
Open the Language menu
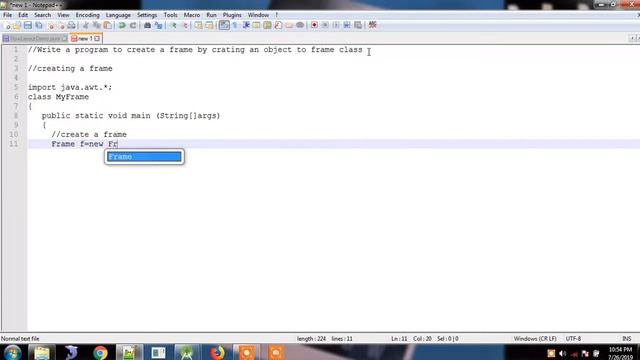[118, 15]
